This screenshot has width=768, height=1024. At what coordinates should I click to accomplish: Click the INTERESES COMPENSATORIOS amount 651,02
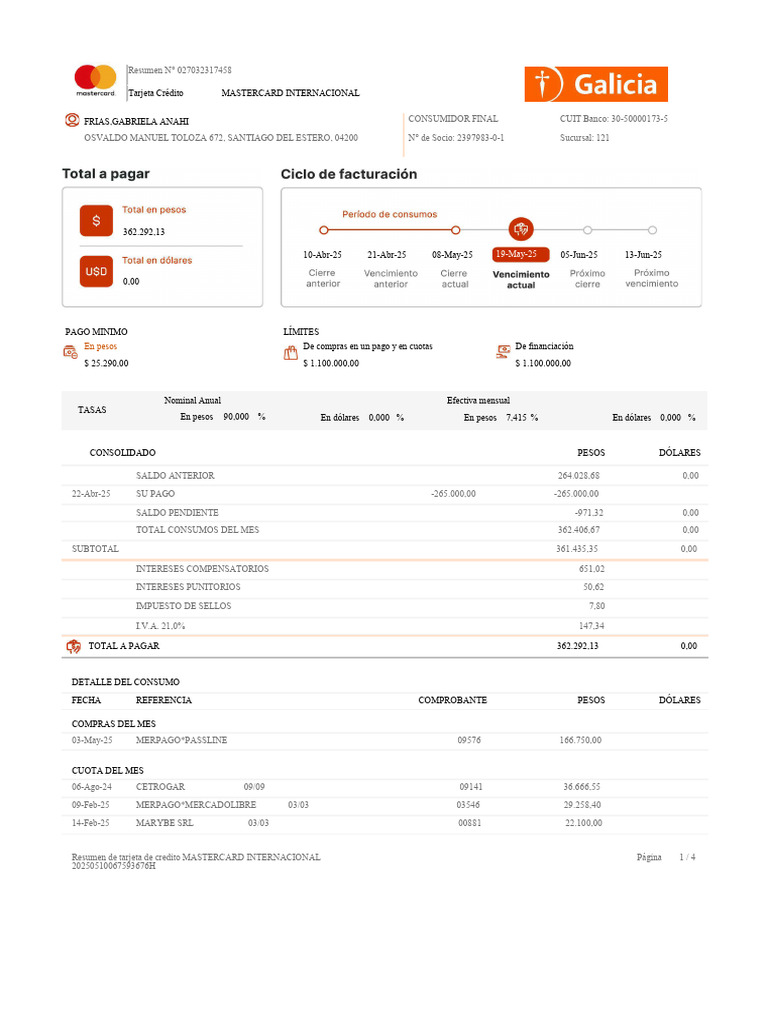pos(592,569)
